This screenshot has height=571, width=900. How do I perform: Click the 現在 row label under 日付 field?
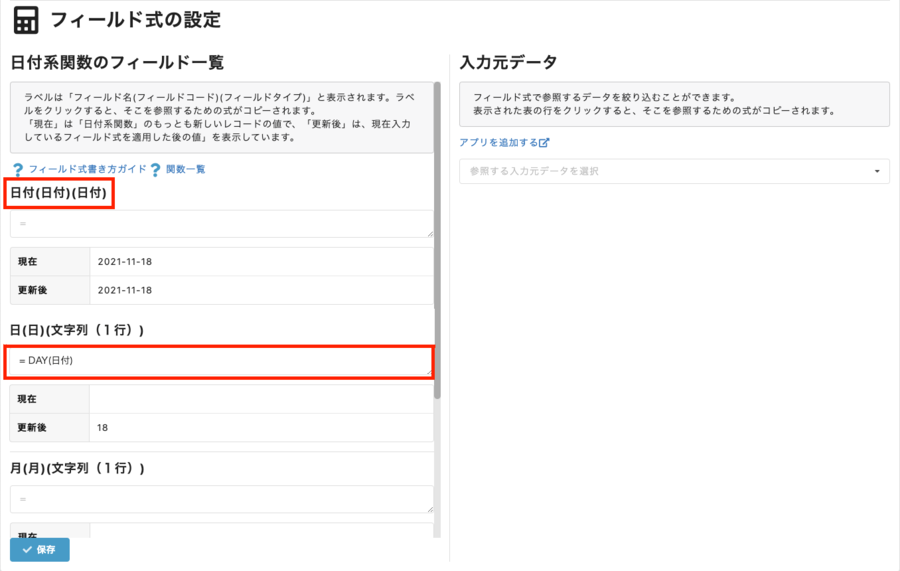point(28,262)
